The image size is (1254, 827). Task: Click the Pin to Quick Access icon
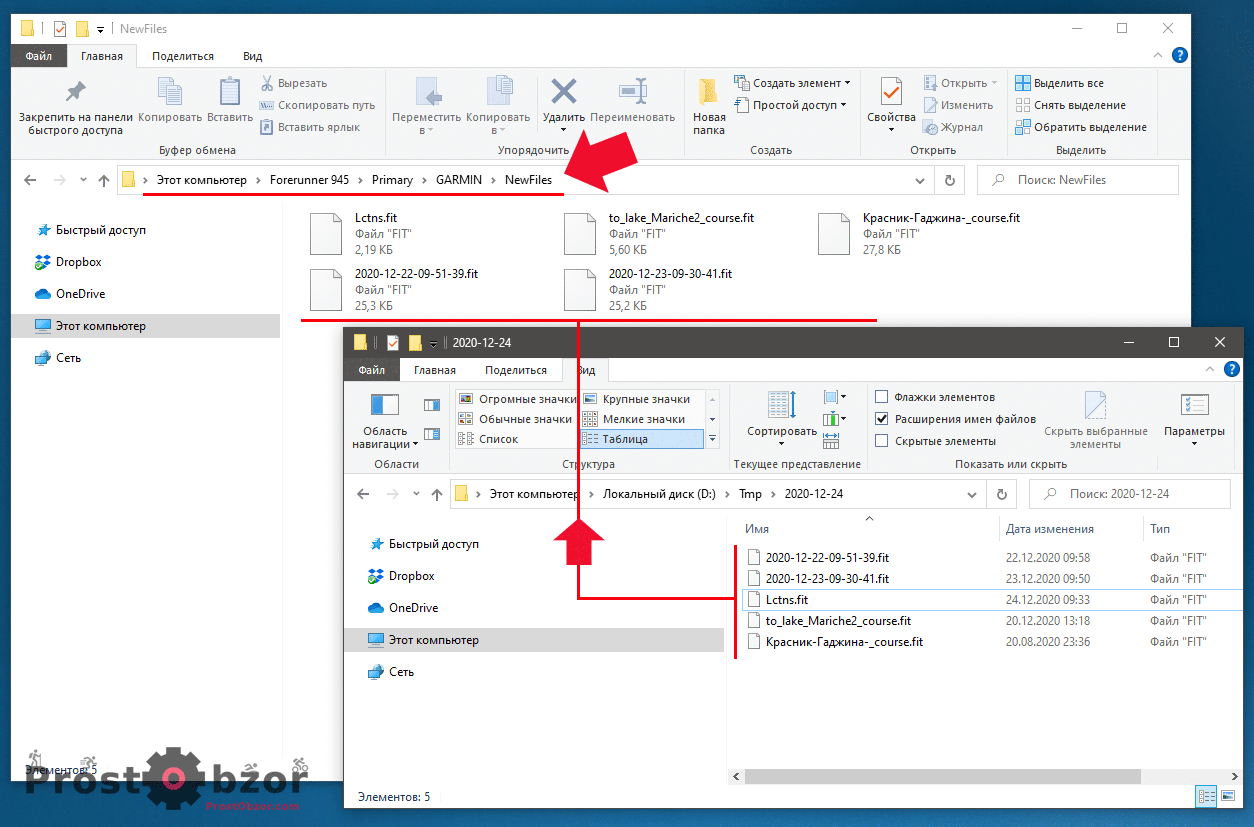[x=75, y=93]
